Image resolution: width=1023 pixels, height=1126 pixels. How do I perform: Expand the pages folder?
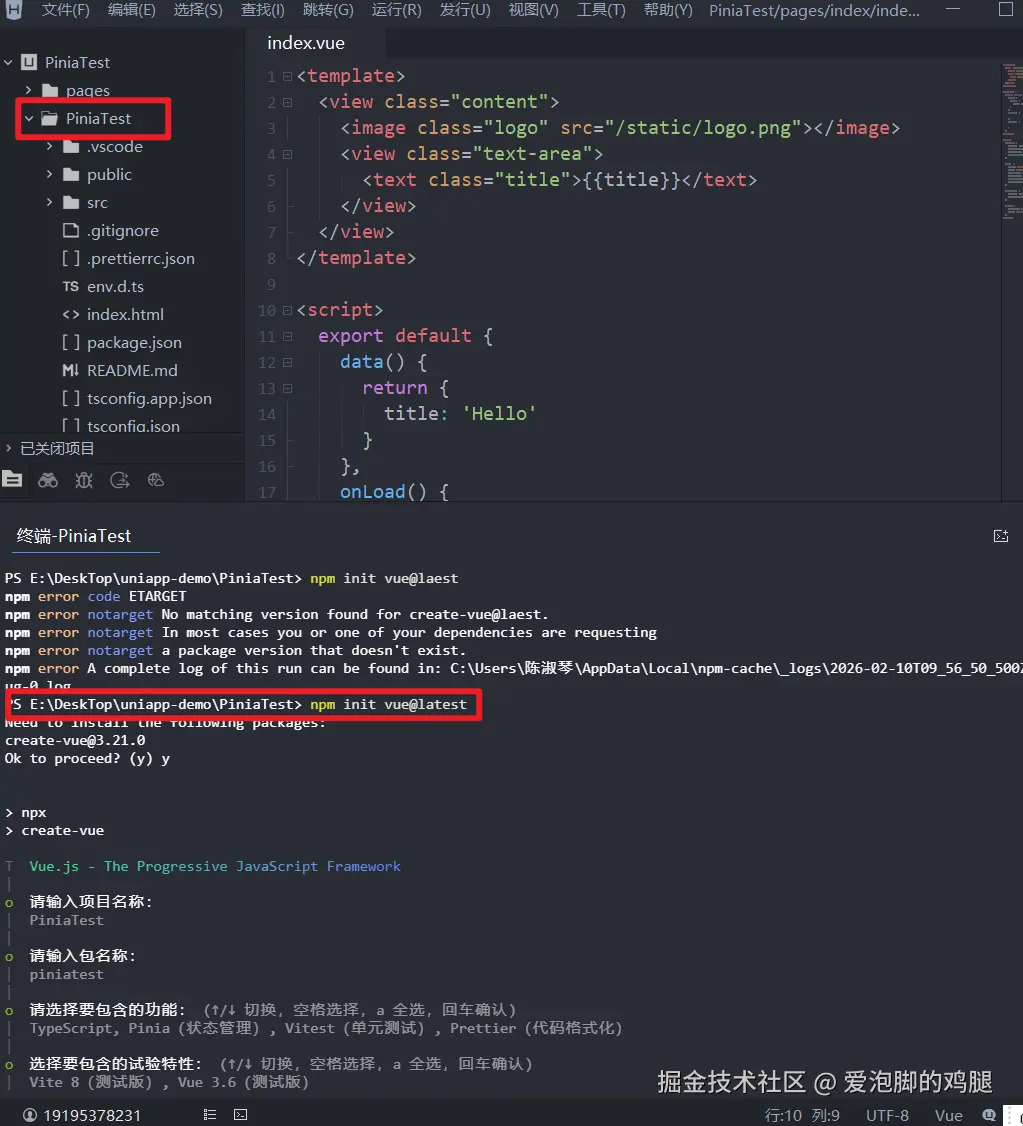[28, 90]
